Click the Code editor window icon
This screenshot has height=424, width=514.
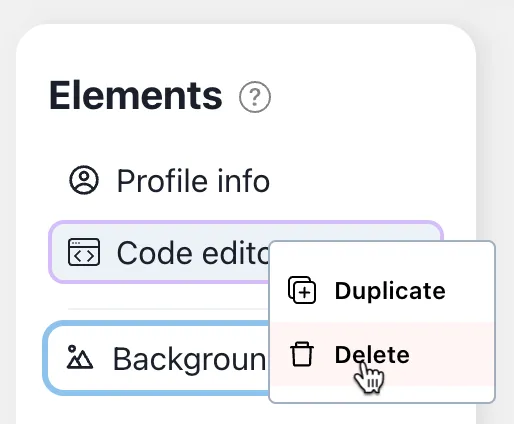point(84,252)
